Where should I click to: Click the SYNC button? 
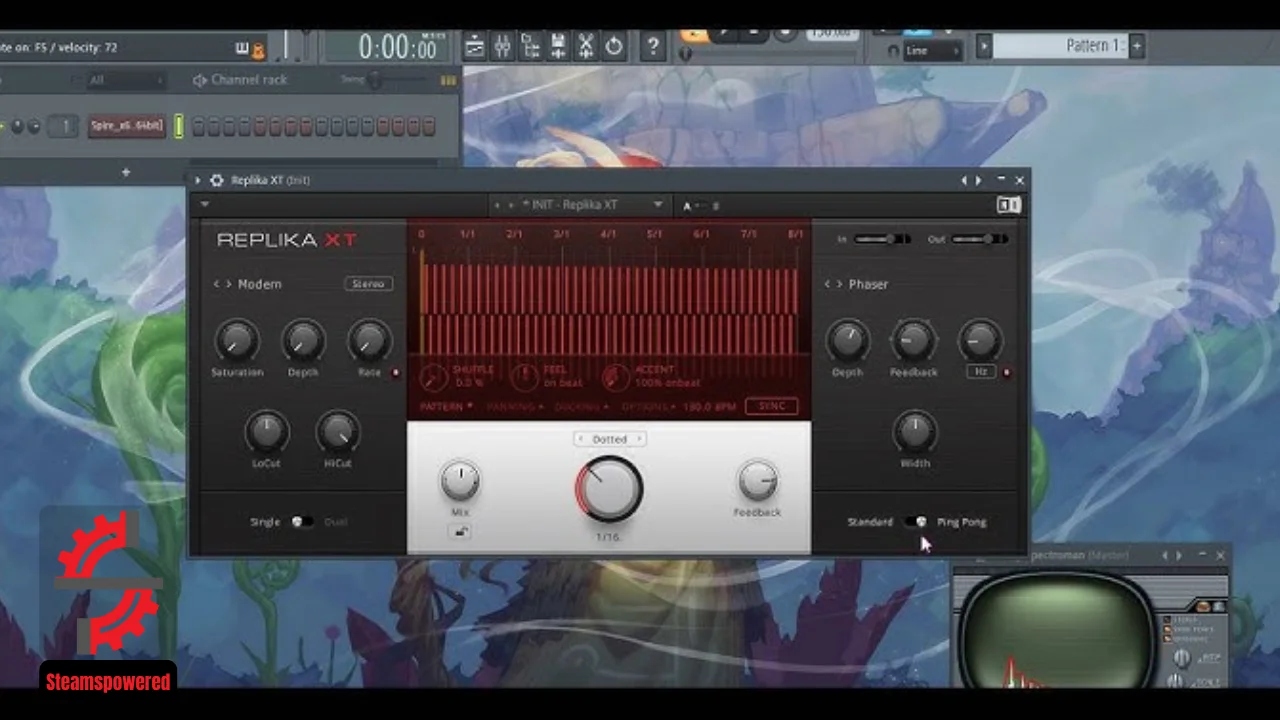772,406
